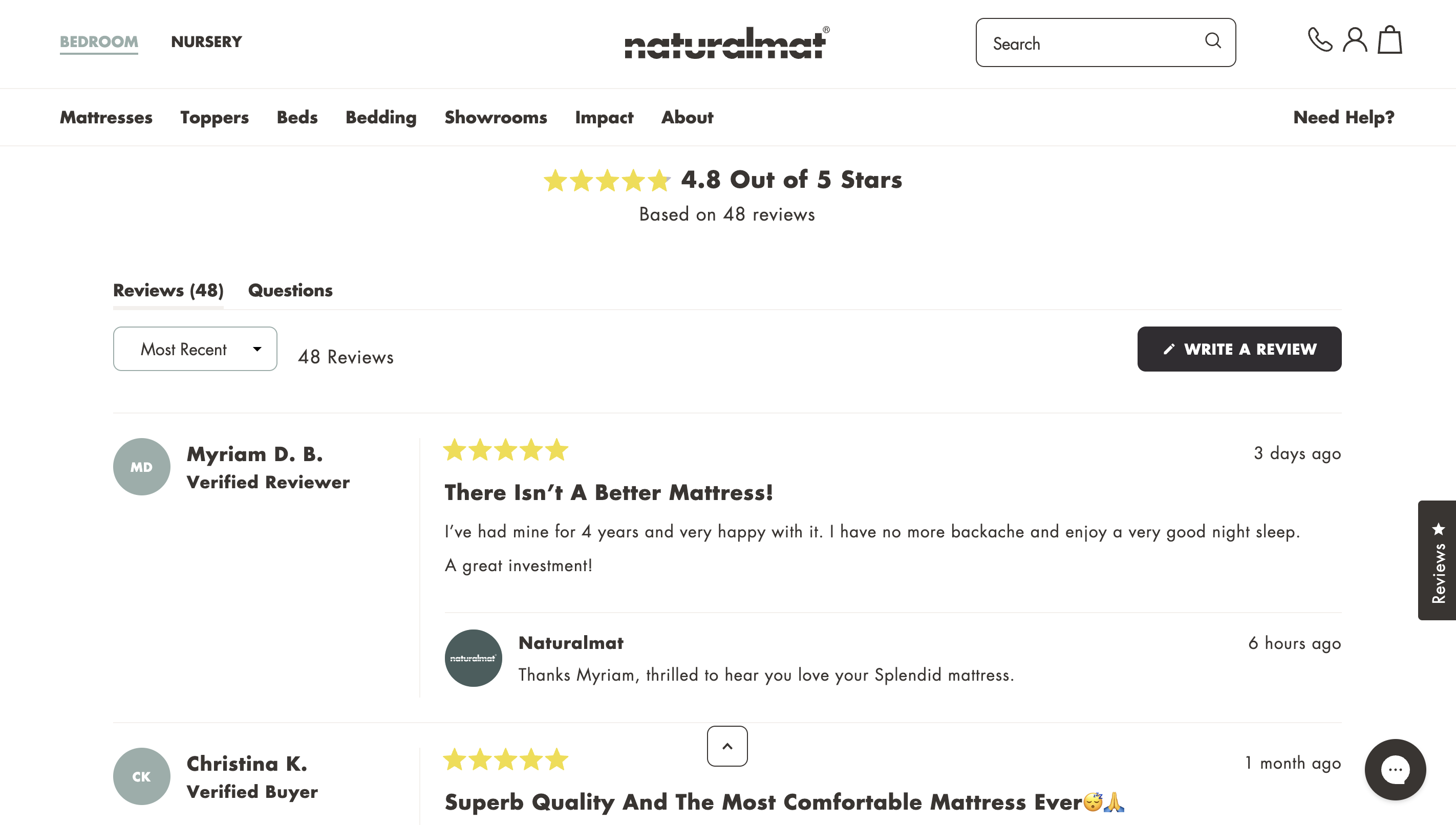
Task: Click the Write A Review button
Action: [x=1239, y=349]
